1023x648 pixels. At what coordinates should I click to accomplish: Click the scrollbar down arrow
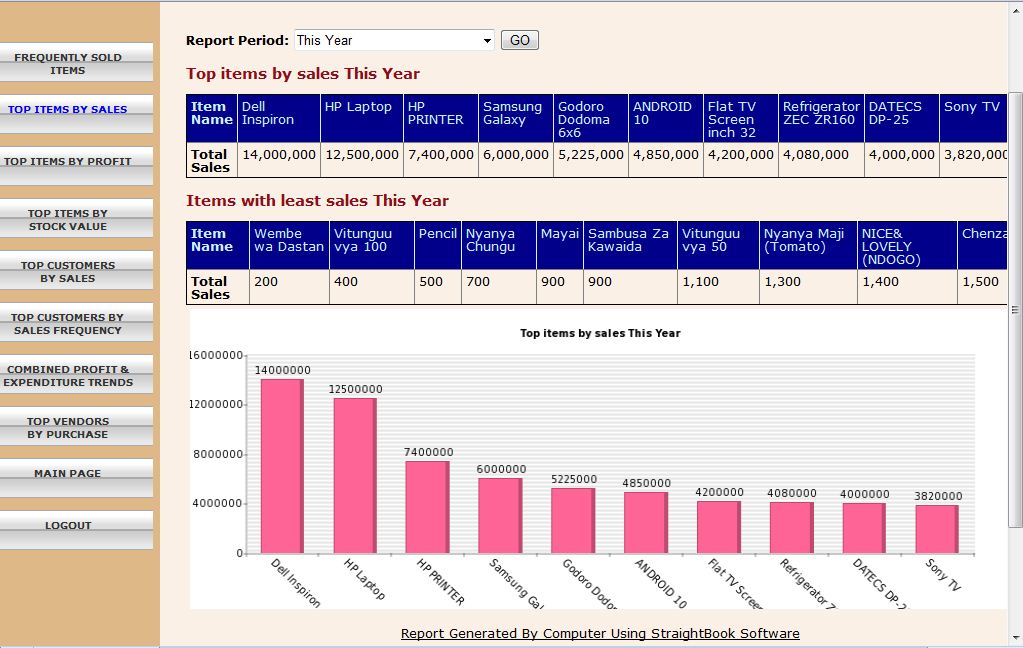coord(1015,638)
